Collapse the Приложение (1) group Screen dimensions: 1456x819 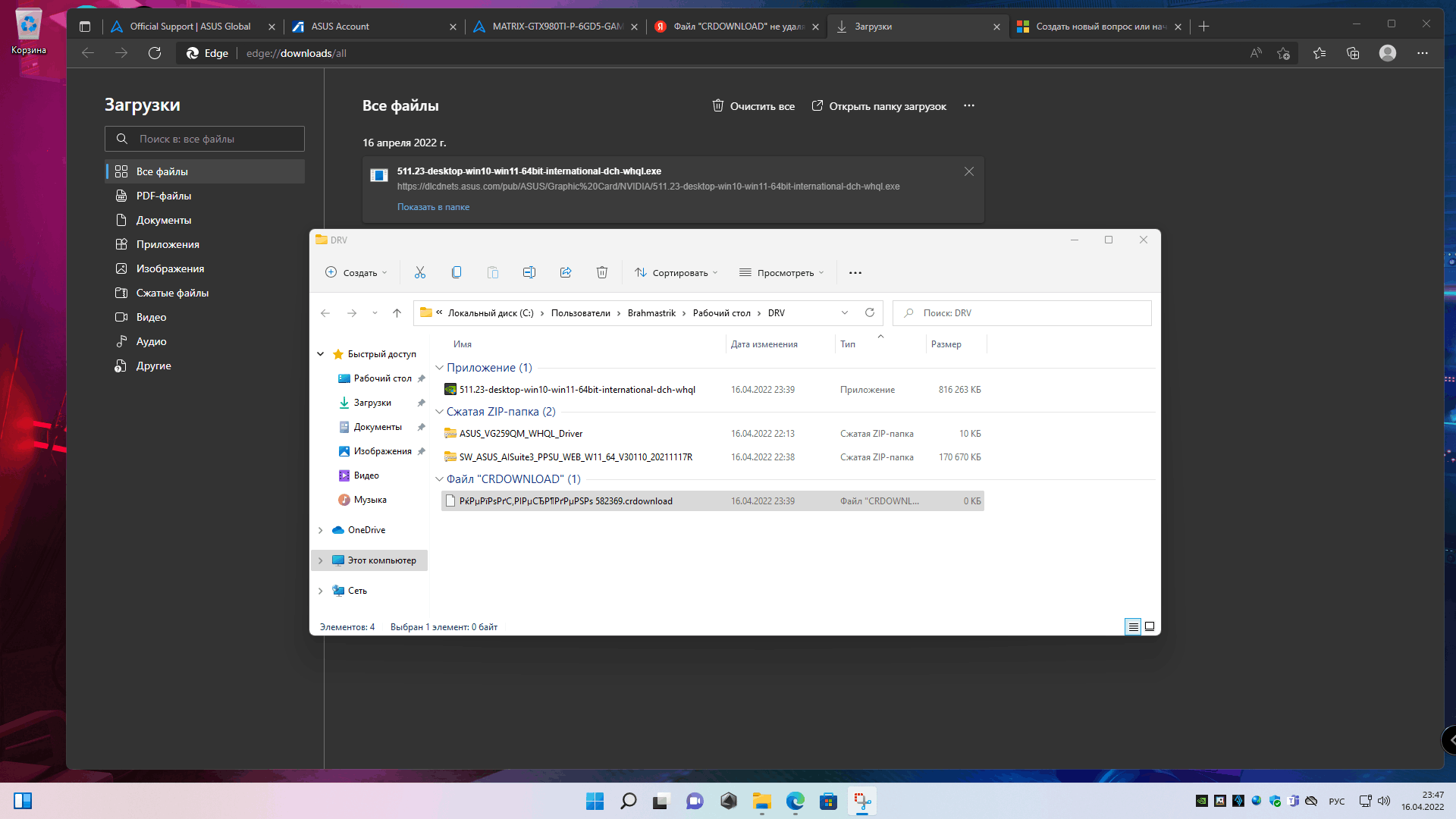click(439, 368)
